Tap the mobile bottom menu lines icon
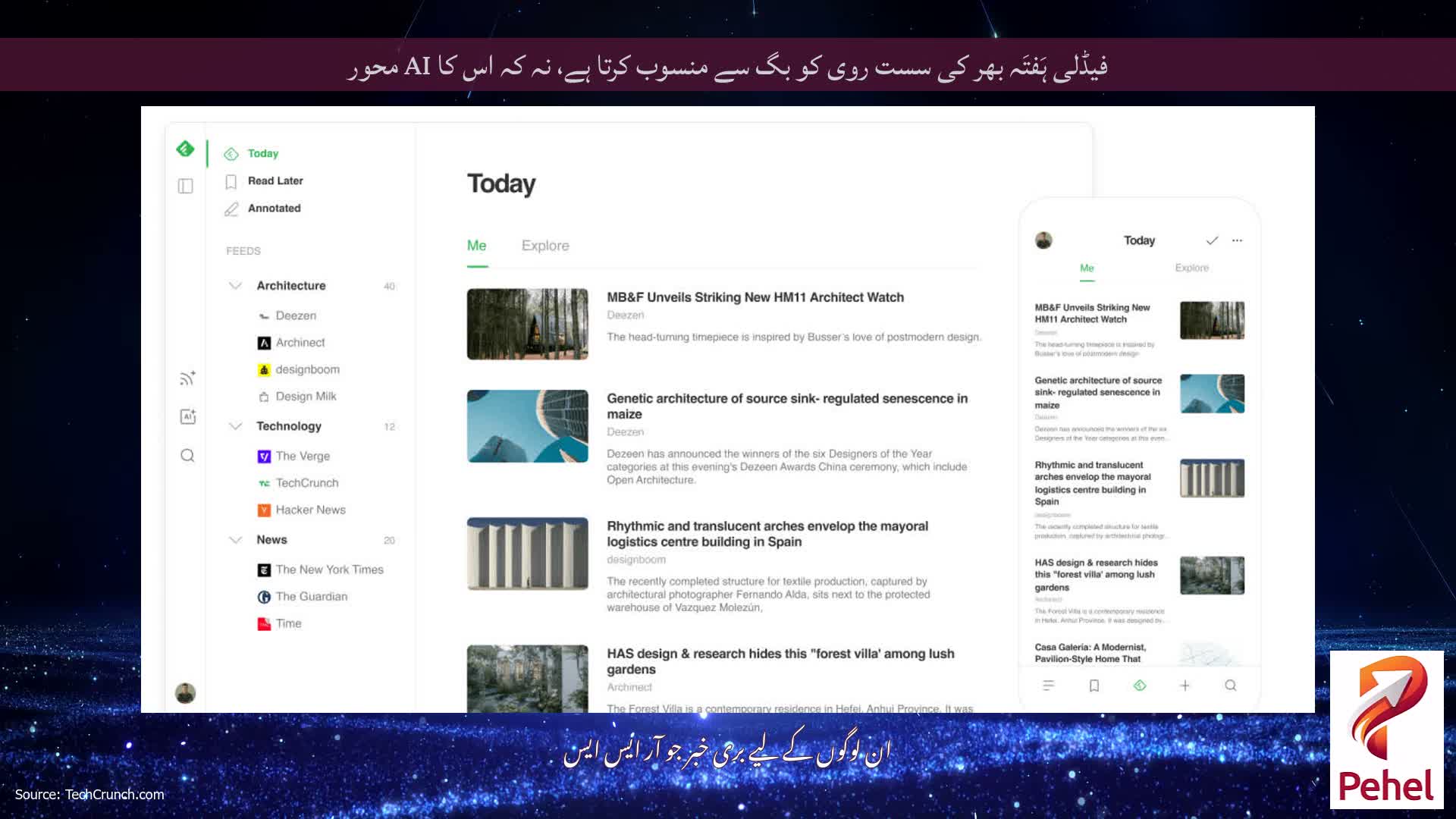This screenshot has height=819, width=1456. point(1049,686)
